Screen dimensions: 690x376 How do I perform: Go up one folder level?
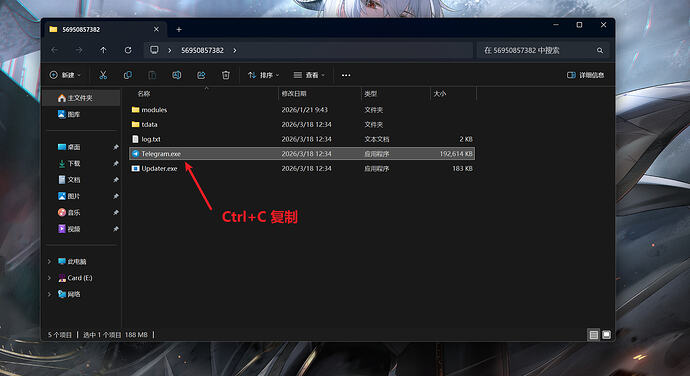pos(103,50)
